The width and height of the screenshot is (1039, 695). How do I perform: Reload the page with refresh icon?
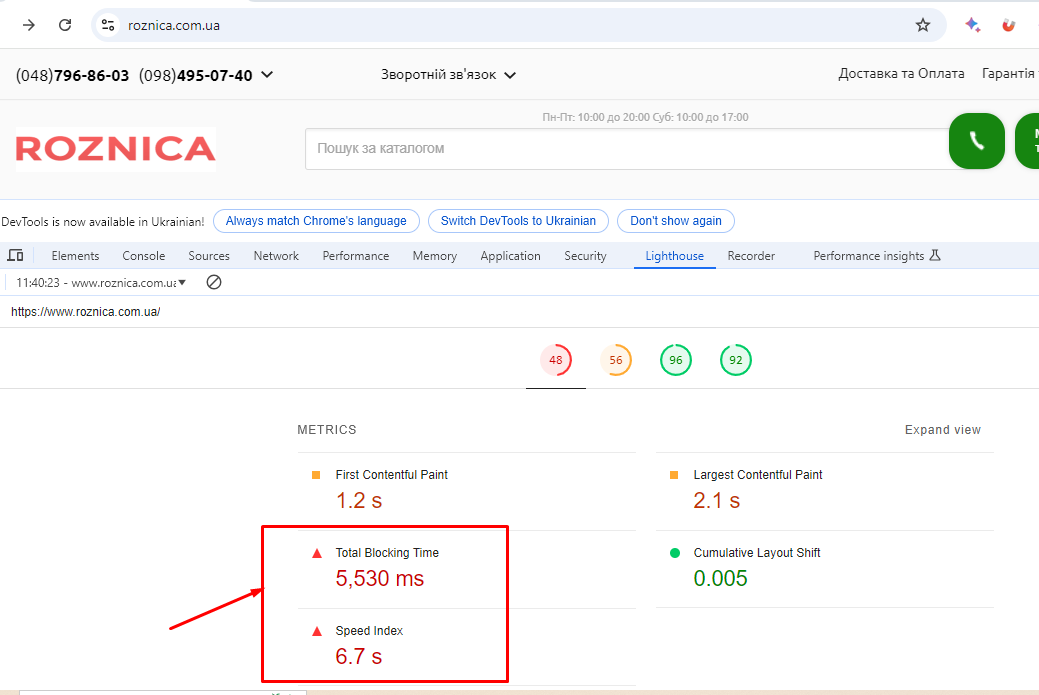tap(65, 25)
